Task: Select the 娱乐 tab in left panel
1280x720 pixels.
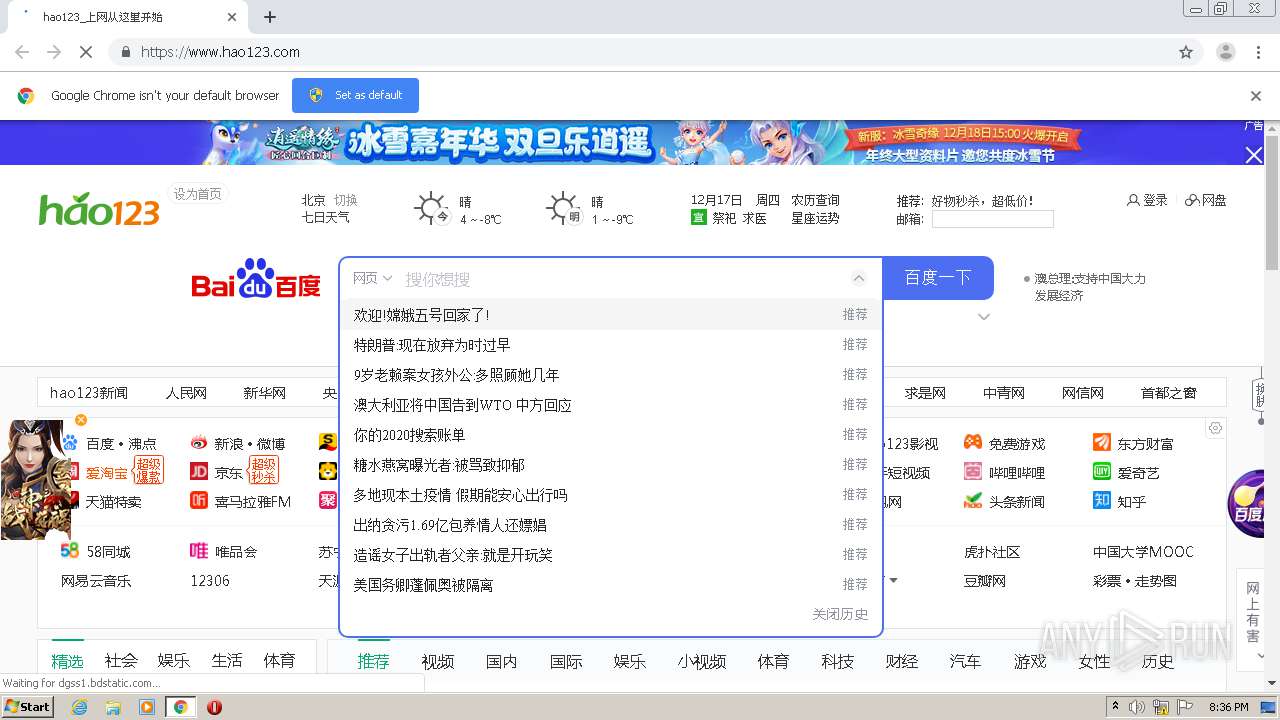Action: click(x=173, y=660)
